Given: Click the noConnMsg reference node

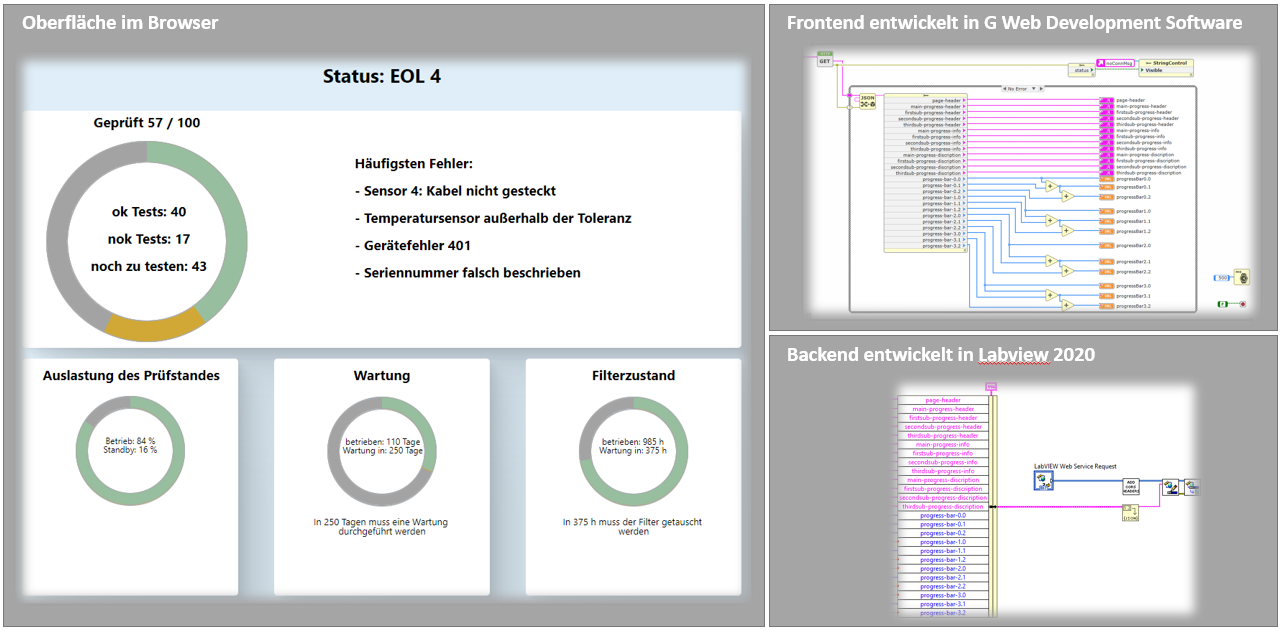Looking at the screenshot, I should click(x=1115, y=63).
